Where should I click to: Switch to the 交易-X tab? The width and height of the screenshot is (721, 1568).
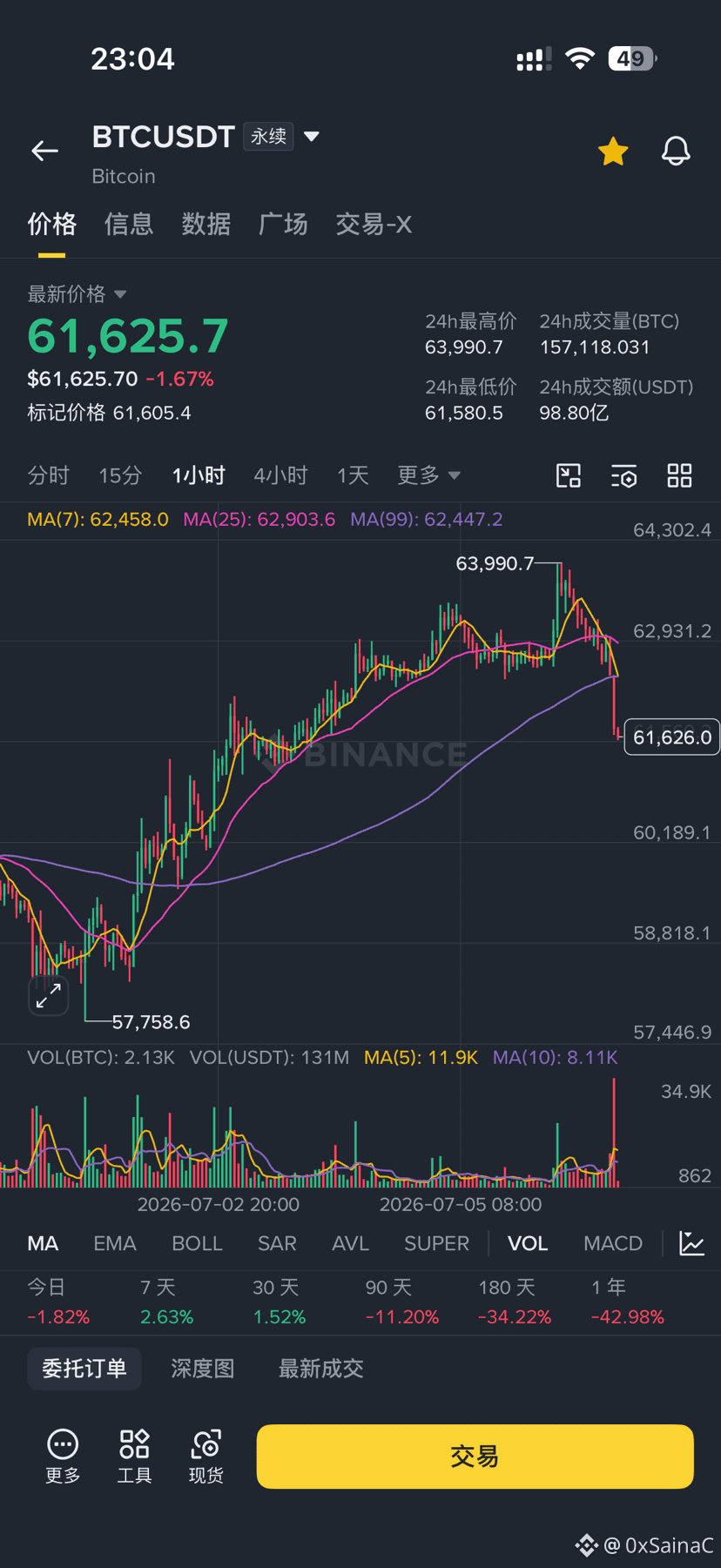tap(374, 225)
